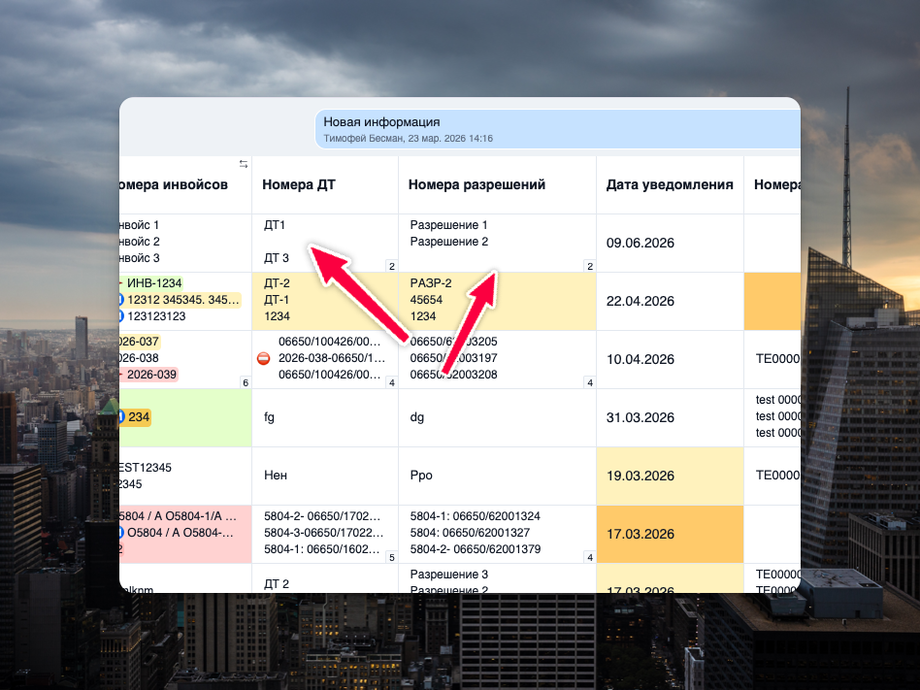Click 5804-1: 06650/1602… entry

click(x=322, y=549)
